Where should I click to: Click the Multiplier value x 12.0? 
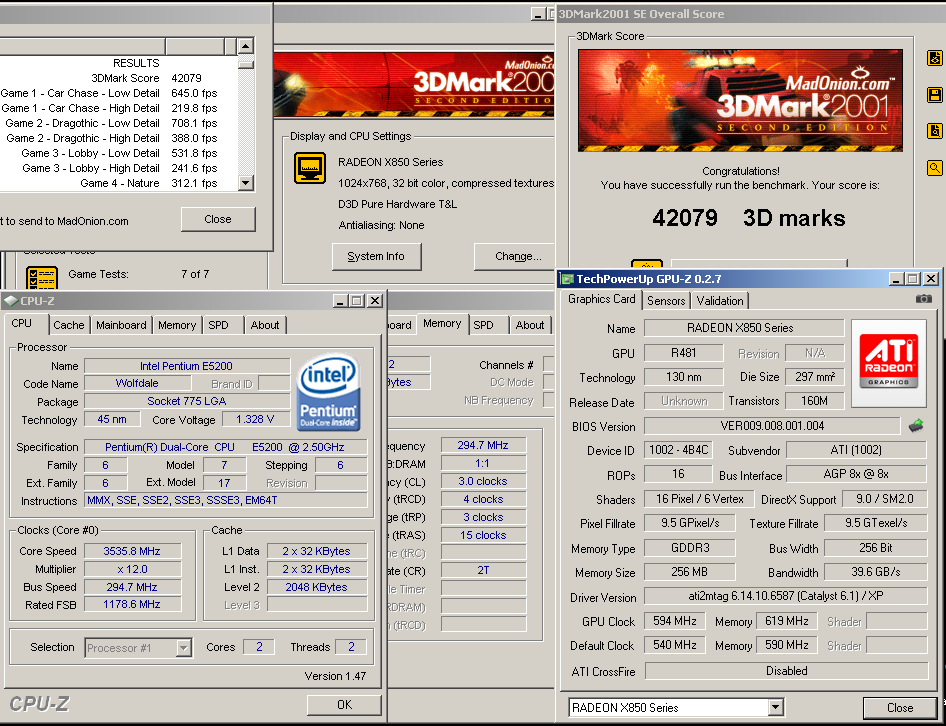click(x=132, y=568)
